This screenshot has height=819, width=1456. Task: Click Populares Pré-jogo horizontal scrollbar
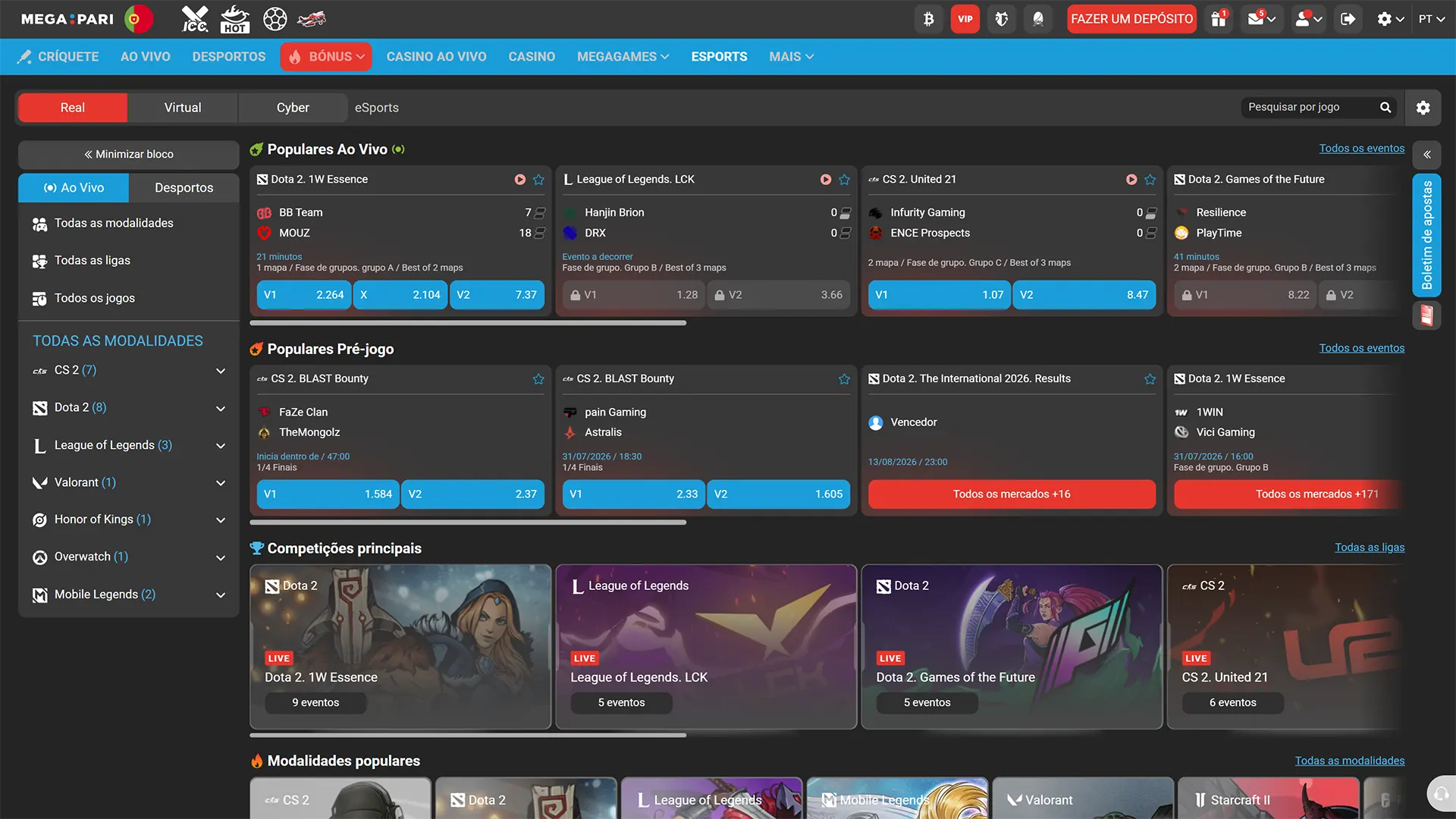point(468,522)
